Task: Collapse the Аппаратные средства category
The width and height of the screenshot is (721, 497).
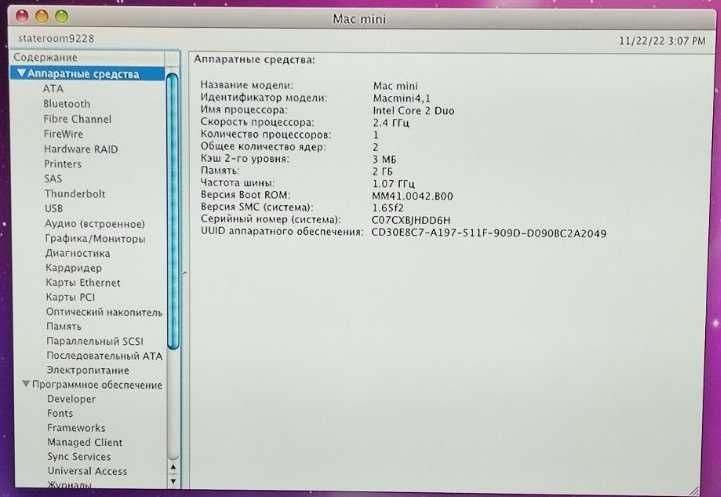Action: (x=21, y=73)
